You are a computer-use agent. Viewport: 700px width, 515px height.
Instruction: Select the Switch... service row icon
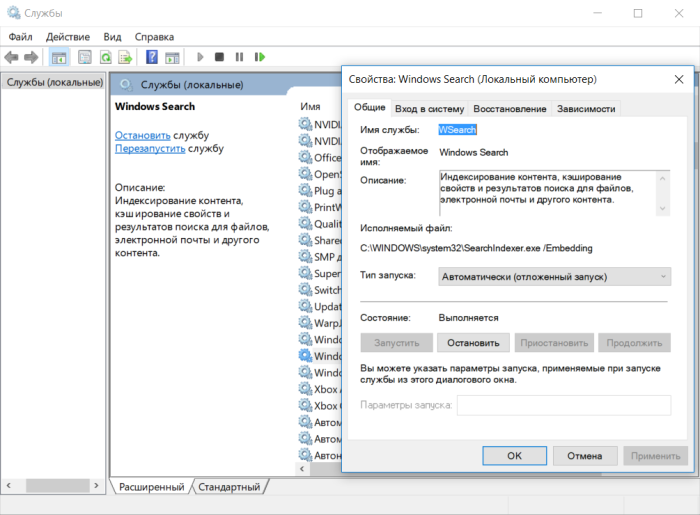(x=305, y=290)
